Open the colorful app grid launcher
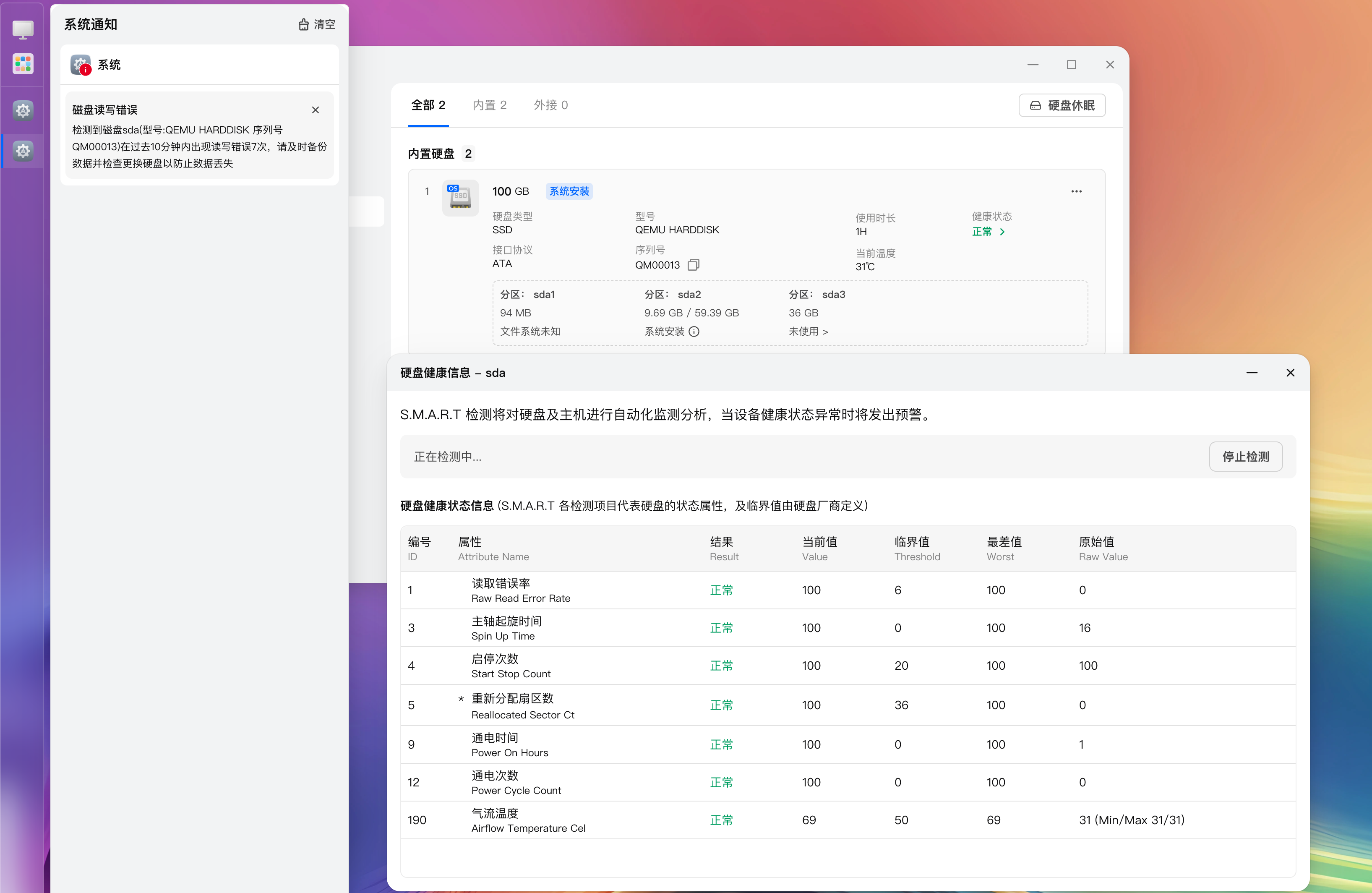The image size is (1372, 893). (23, 64)
